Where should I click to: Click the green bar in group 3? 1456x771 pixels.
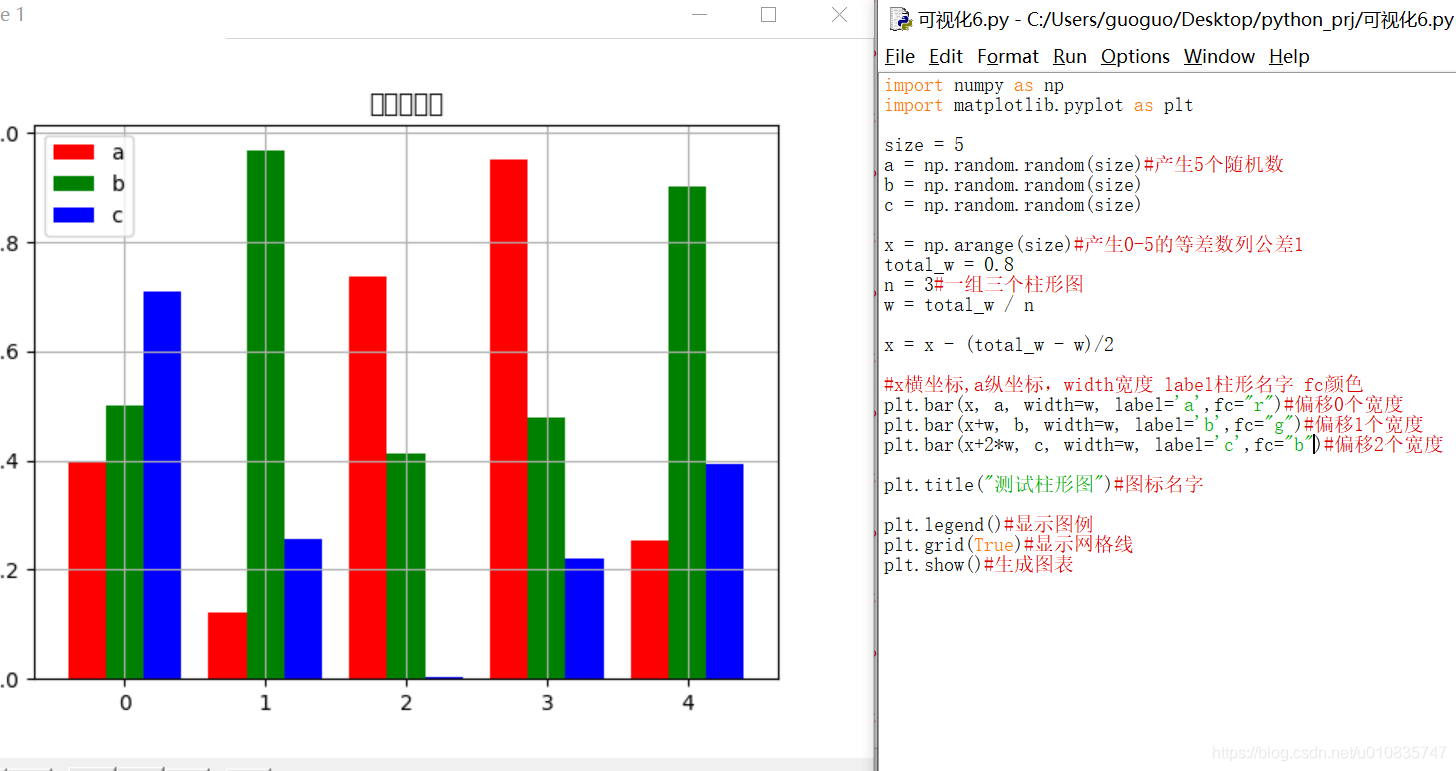(546, 548)
